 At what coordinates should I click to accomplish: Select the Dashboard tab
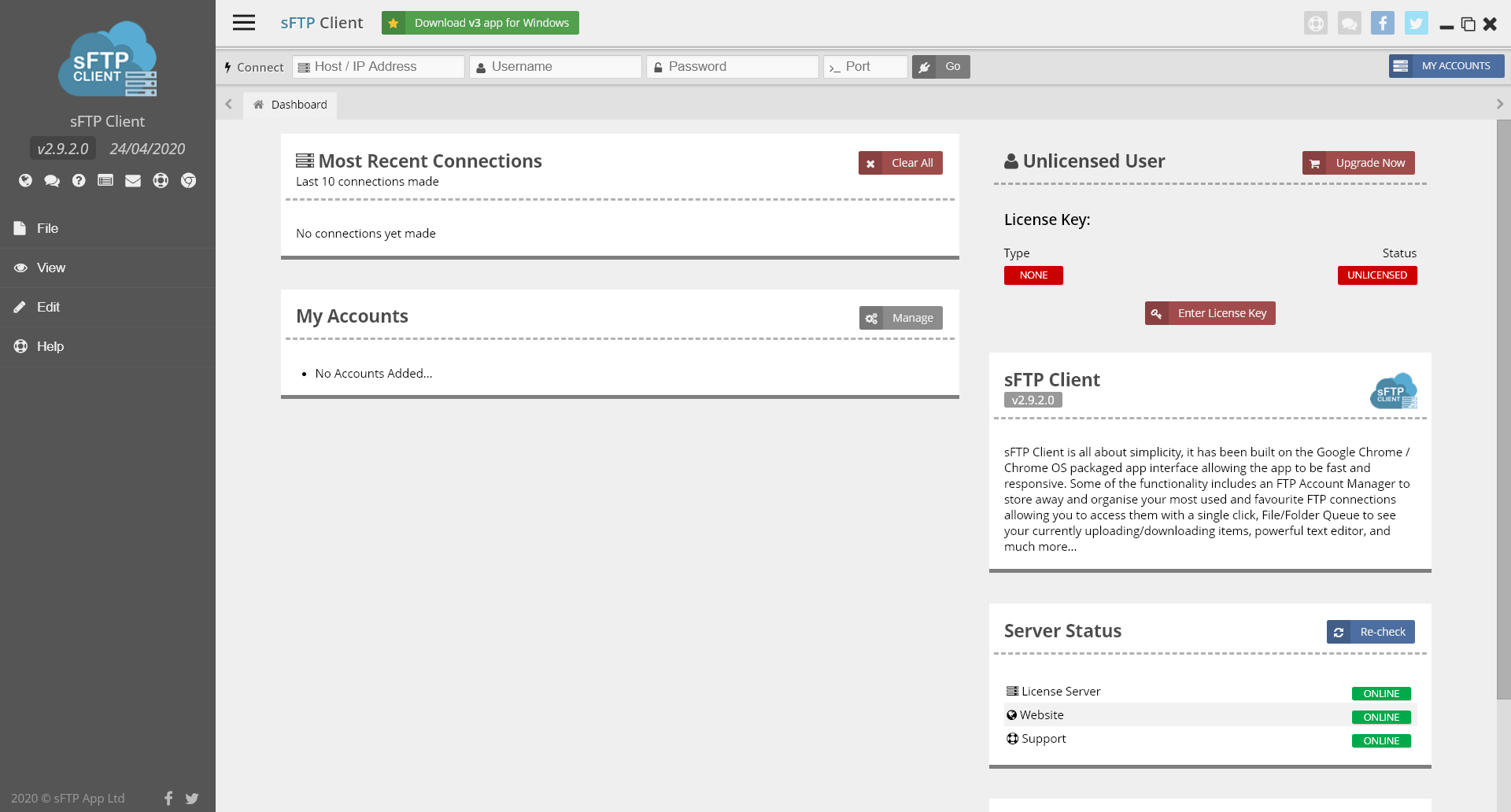point(290,105)
